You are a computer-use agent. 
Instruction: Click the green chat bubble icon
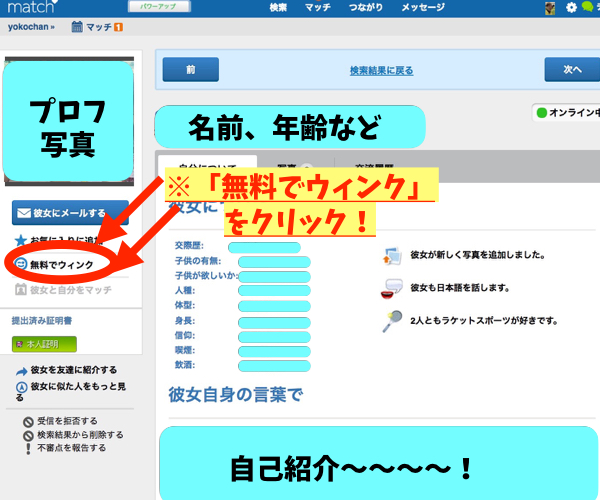pyautogui.click(x=587, y=7)
